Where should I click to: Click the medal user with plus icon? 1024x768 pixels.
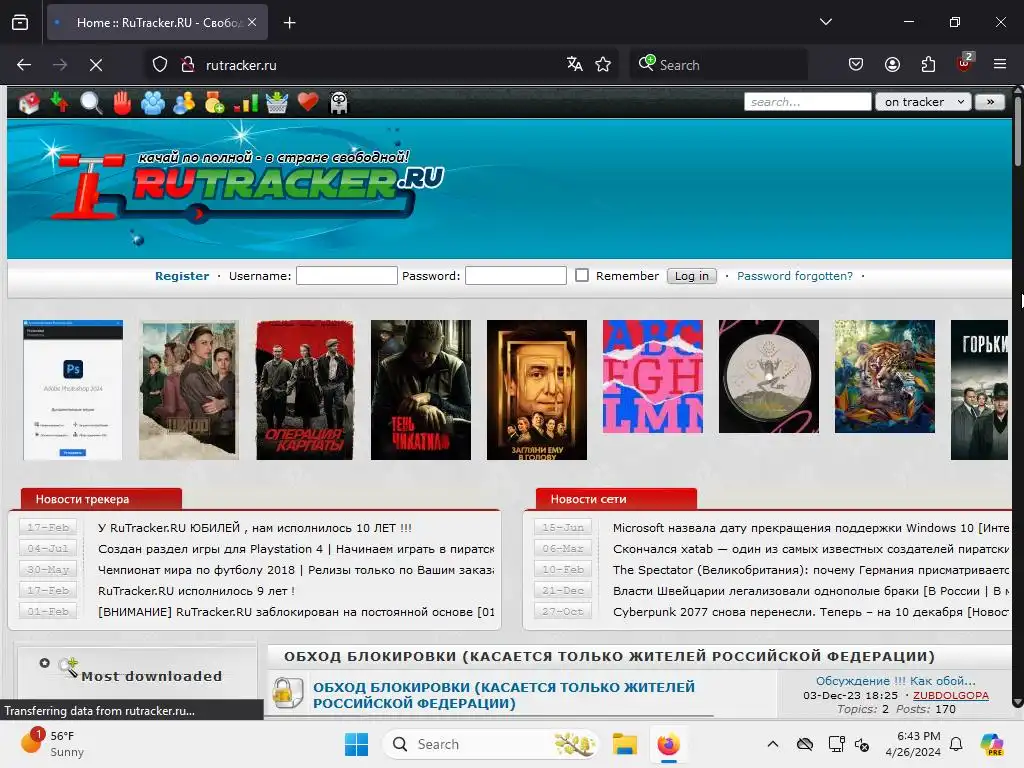214,103
